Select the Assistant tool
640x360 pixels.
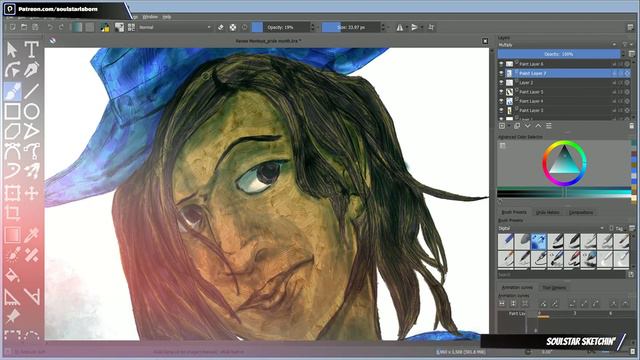click(12, 296)
